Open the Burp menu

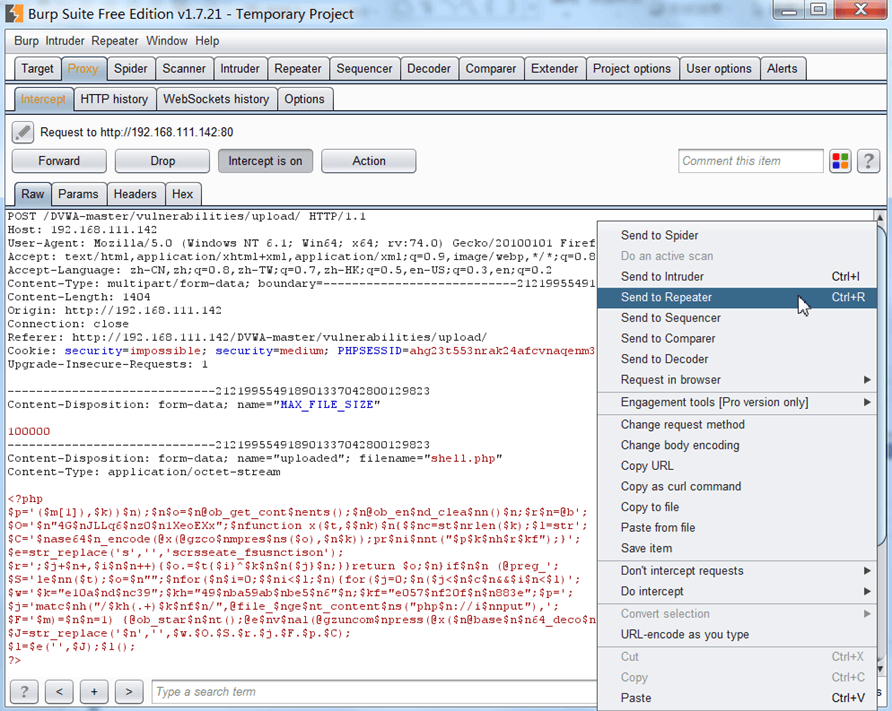pyautogui.click(x=26, y=41)
